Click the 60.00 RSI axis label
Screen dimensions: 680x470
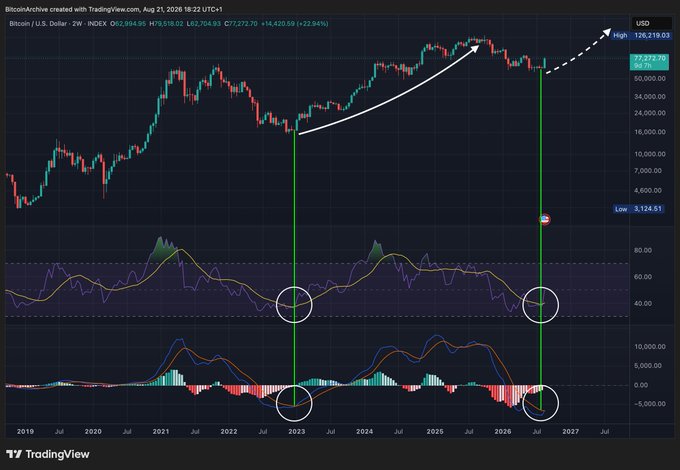coord(643,277)
